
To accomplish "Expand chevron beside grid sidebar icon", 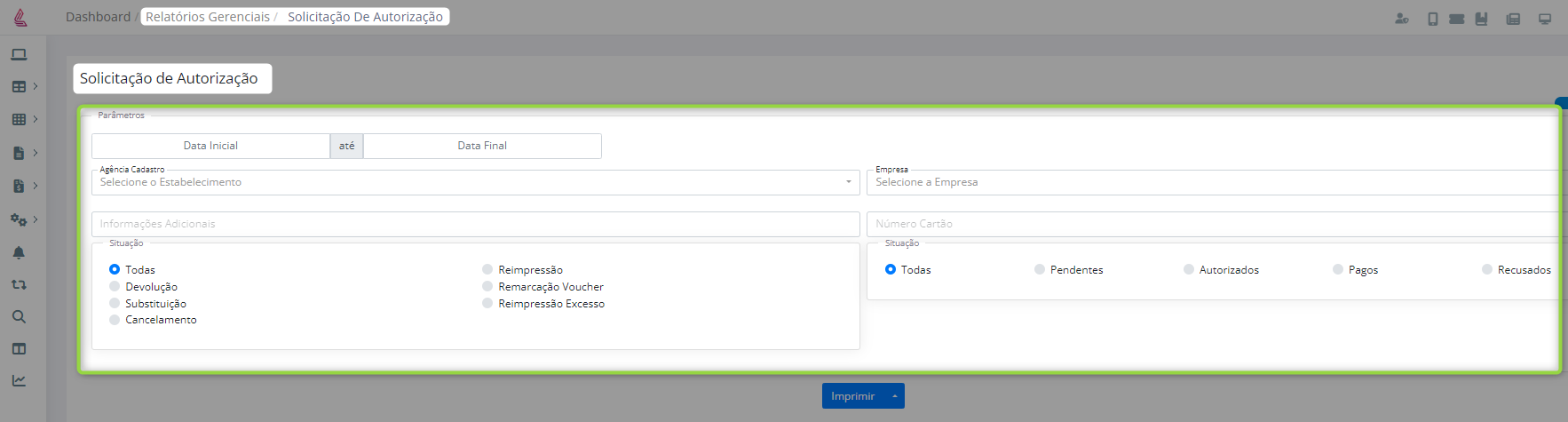I will 36,118.
